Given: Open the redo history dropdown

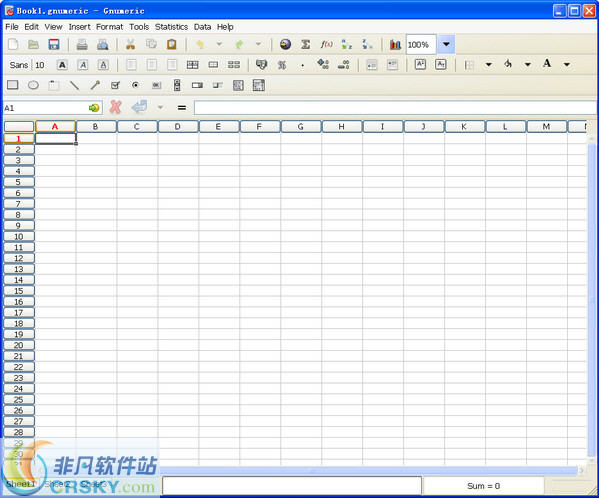Looking at the screenshot, I should click(x=258, y=44).
